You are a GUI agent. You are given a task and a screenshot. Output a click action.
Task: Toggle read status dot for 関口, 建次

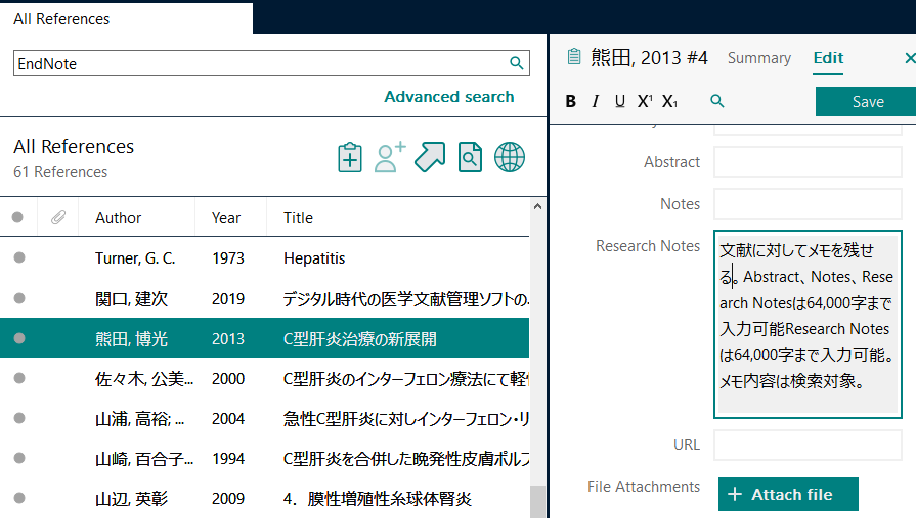click(19, 298)
